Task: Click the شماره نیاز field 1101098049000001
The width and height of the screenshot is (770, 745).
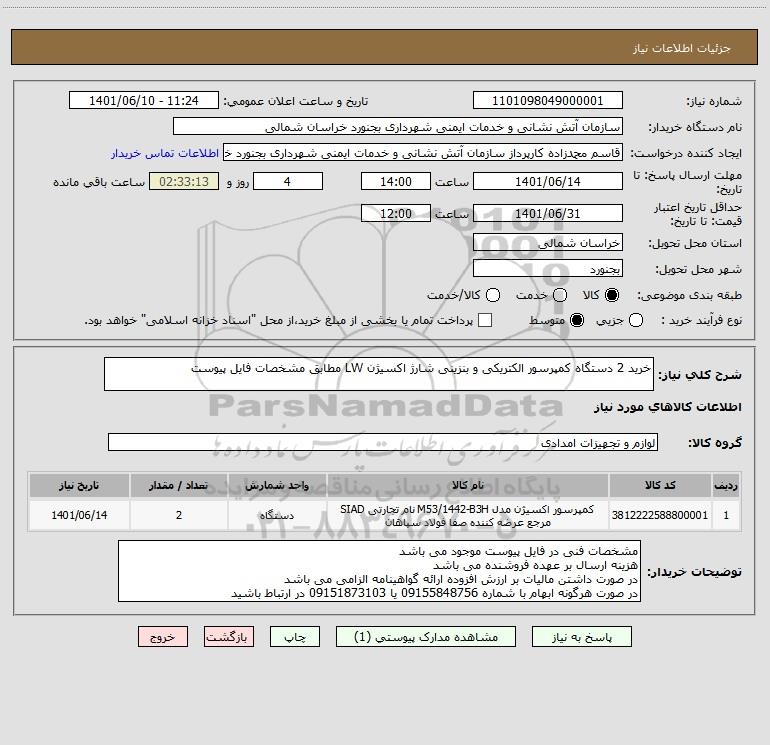Action: click(548, 100)
